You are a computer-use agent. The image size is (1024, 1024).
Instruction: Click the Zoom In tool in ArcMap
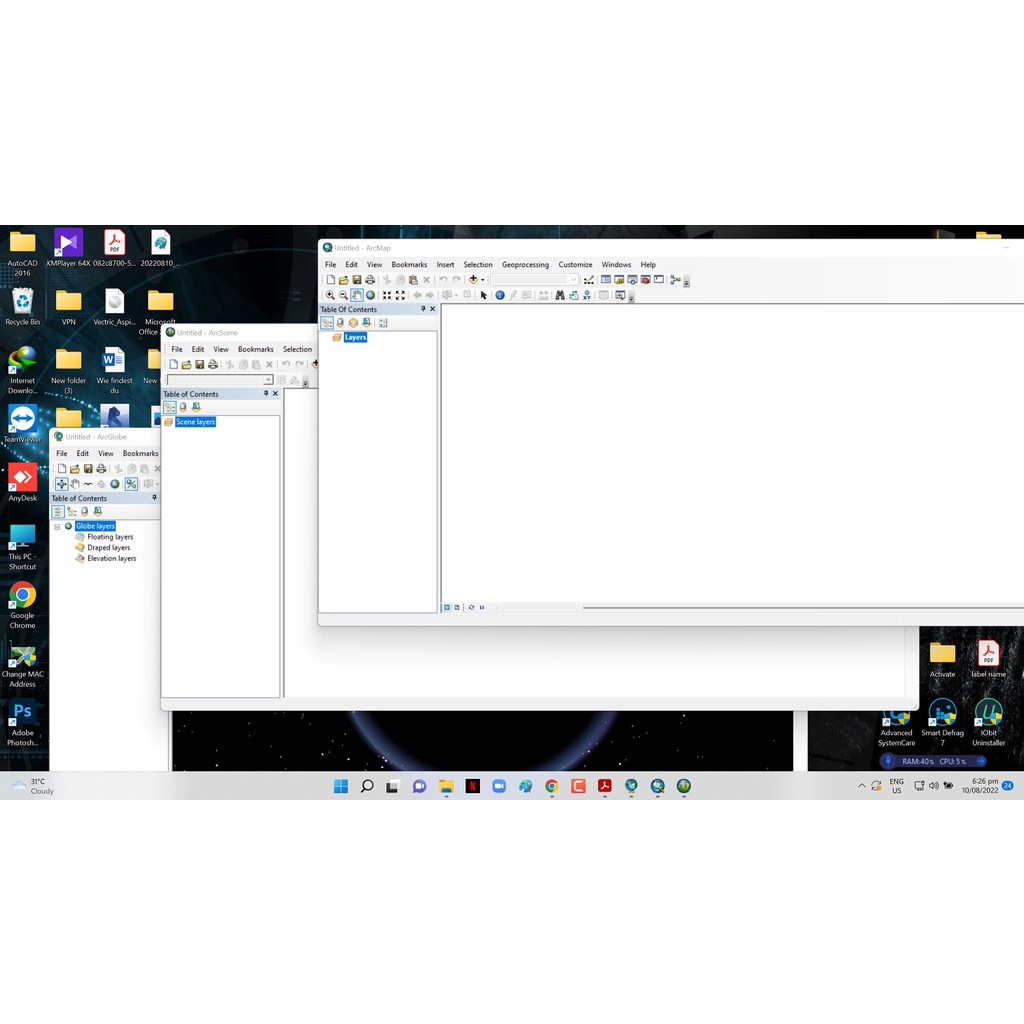pos(330,295)
